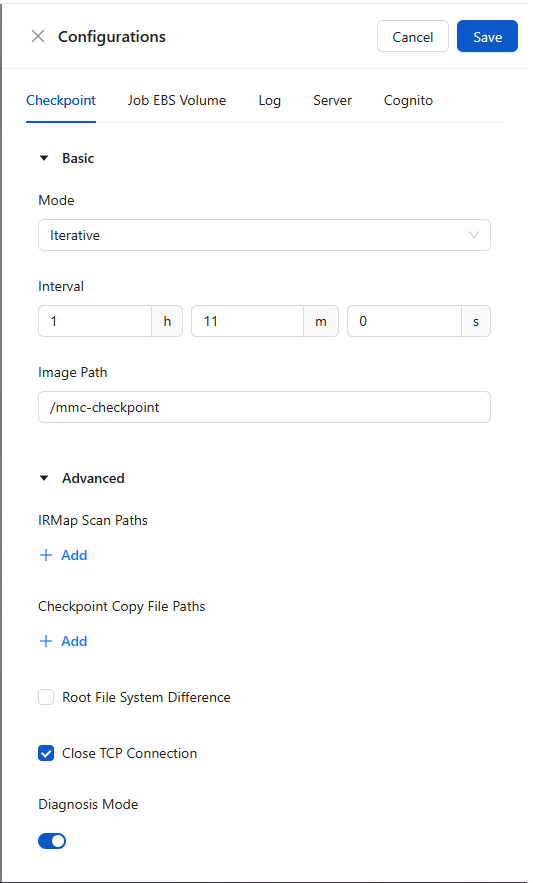Click the chevron arrow in the Mode selector
The width and height of the screenshot is (533, 883).
(474, 235)
